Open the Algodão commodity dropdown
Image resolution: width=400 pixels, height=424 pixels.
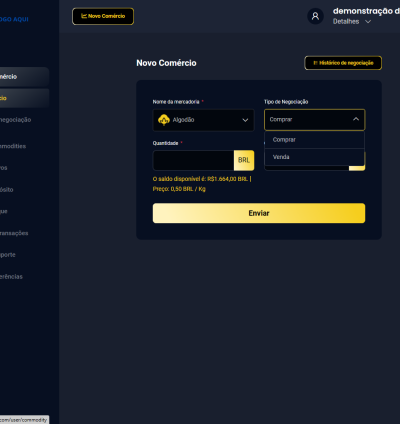click(x=203, y=120)
